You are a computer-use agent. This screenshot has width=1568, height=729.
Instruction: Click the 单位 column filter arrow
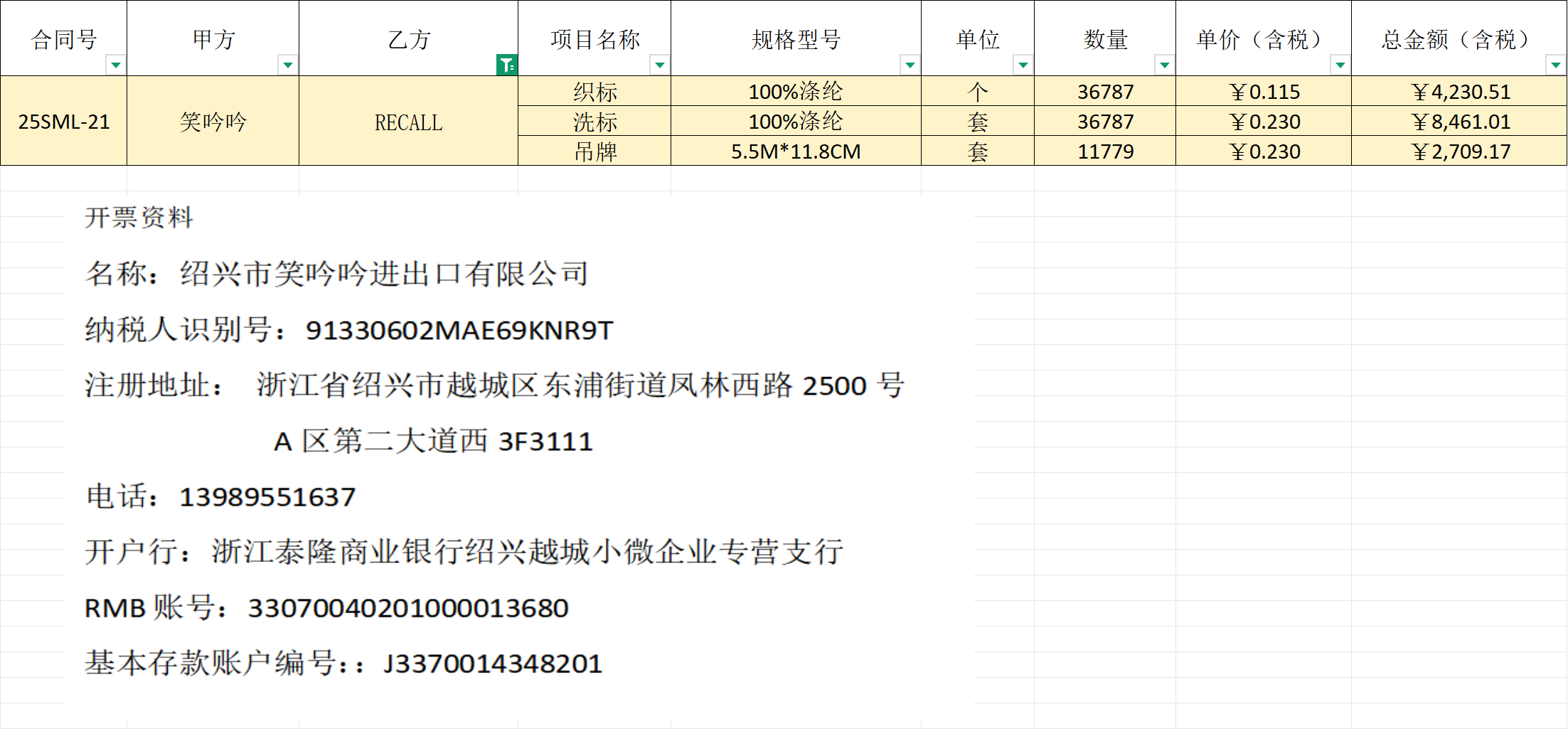tap(1023, 65)
